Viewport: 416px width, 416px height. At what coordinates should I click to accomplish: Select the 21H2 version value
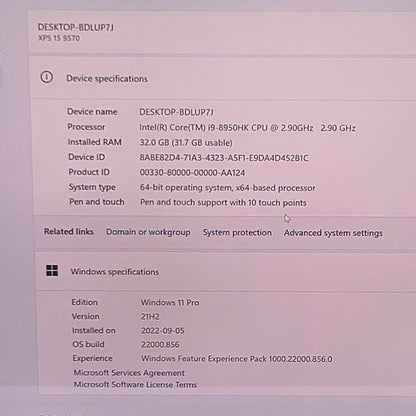(x=150, y=316)
